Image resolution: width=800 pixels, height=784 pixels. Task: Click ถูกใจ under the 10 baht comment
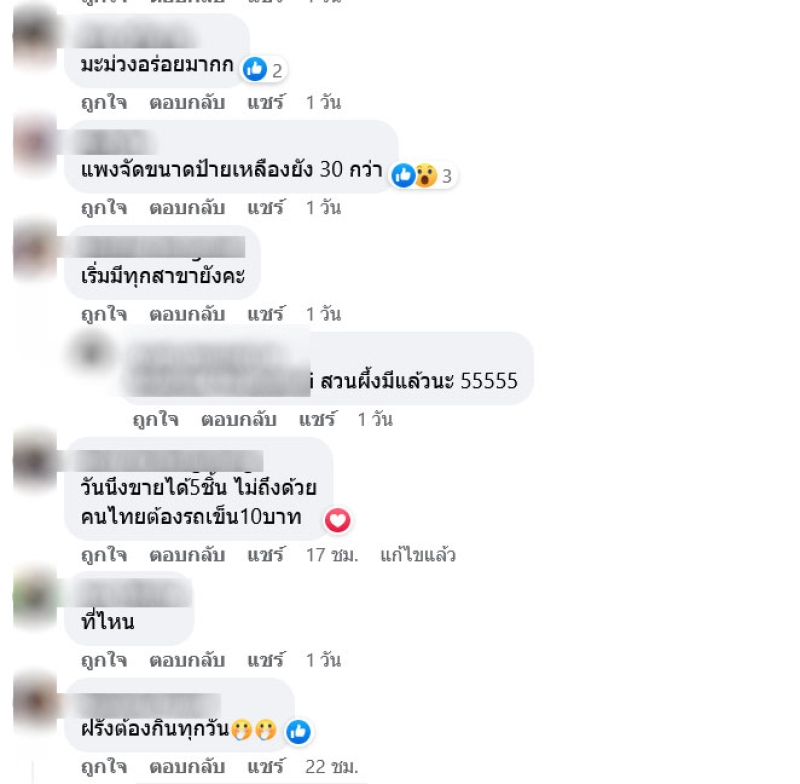tap(104, 555)
